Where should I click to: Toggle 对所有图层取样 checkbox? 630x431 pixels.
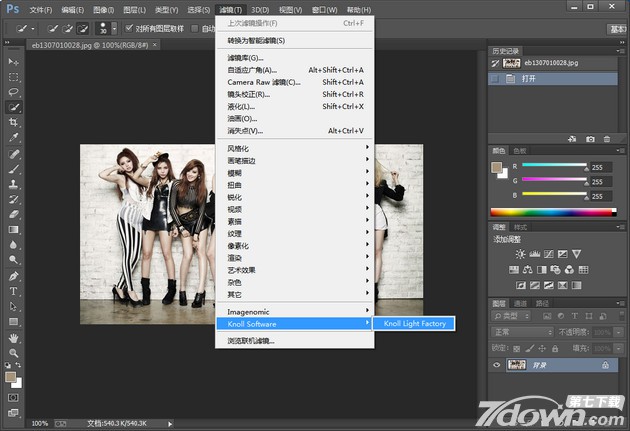click(129, 29)
